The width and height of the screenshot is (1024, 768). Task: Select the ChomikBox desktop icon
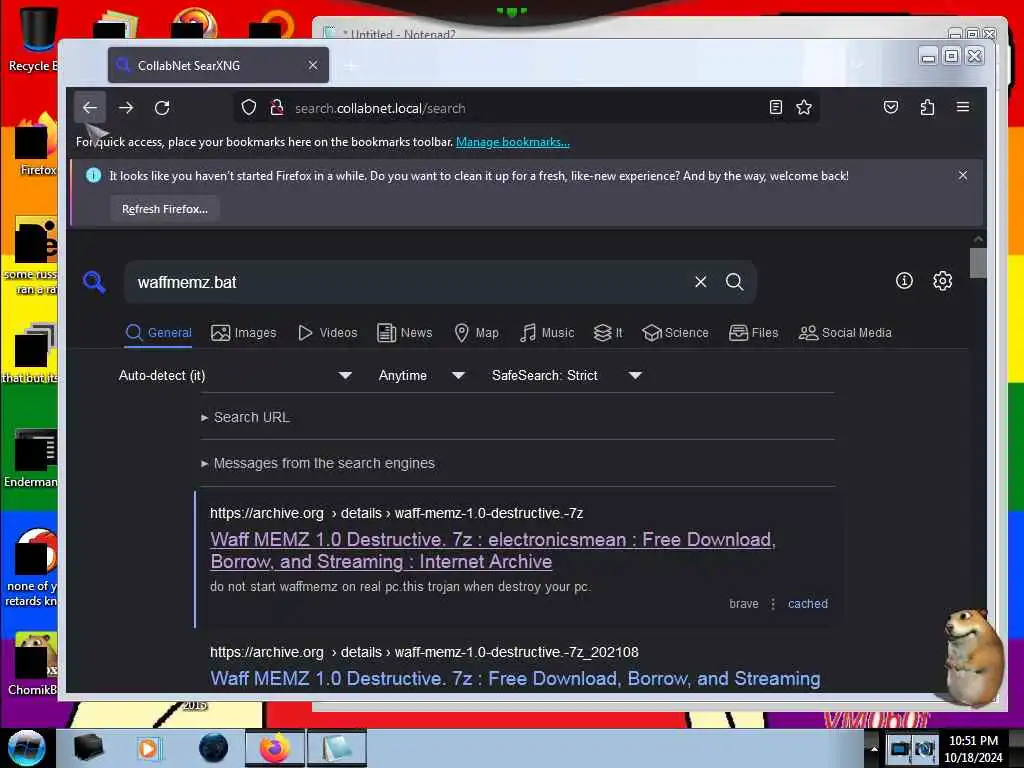31,663
